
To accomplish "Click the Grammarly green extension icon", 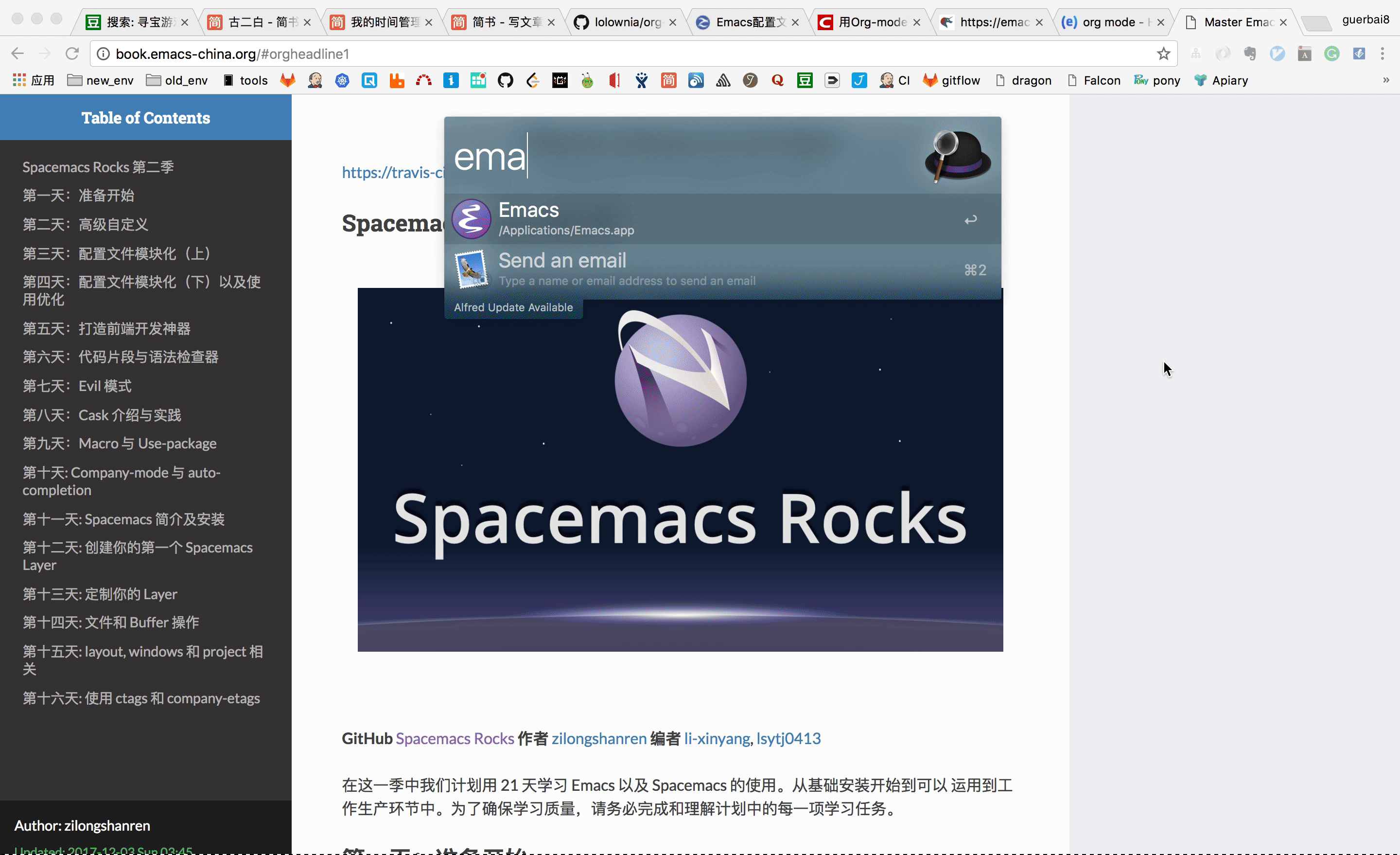I will pyautogui.click(x=1332, y=53).
